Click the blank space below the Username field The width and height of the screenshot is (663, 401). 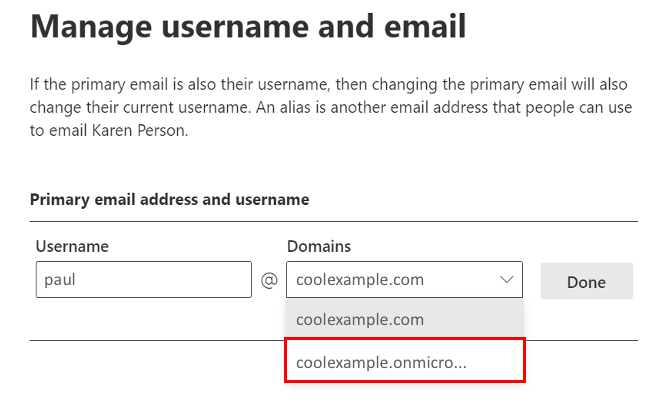(x=143, y=320)
